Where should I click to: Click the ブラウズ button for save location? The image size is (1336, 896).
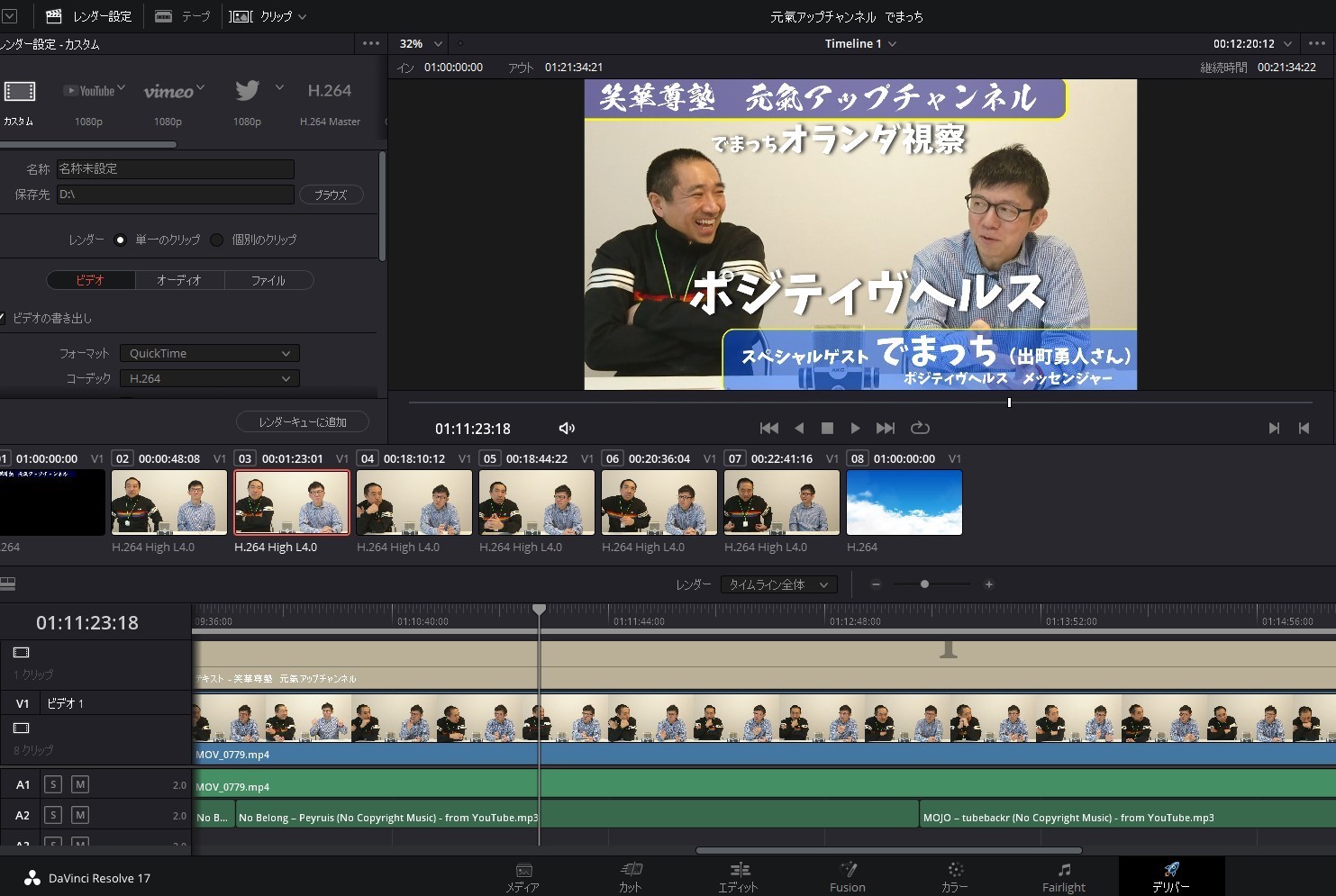point(331,195)
